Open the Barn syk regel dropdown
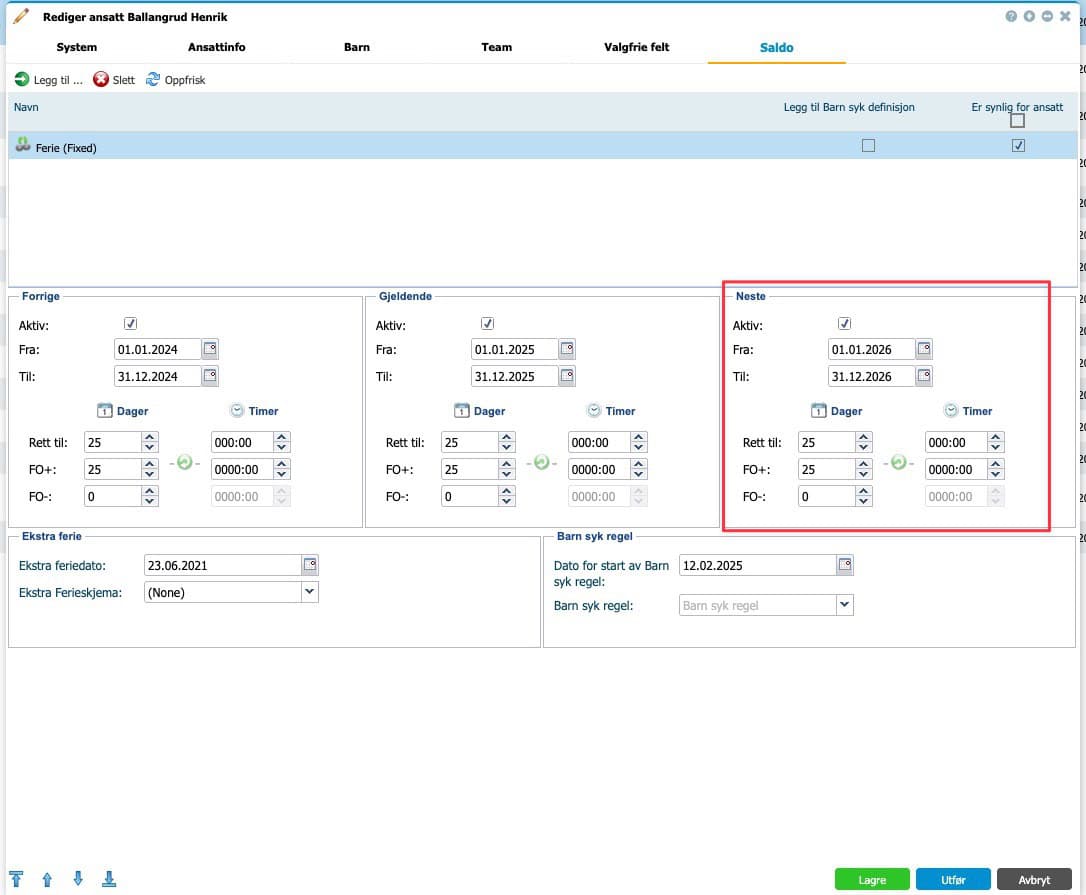Image resolution: width=1086 pixels, height=895 pixels. [x=844, y=604]
